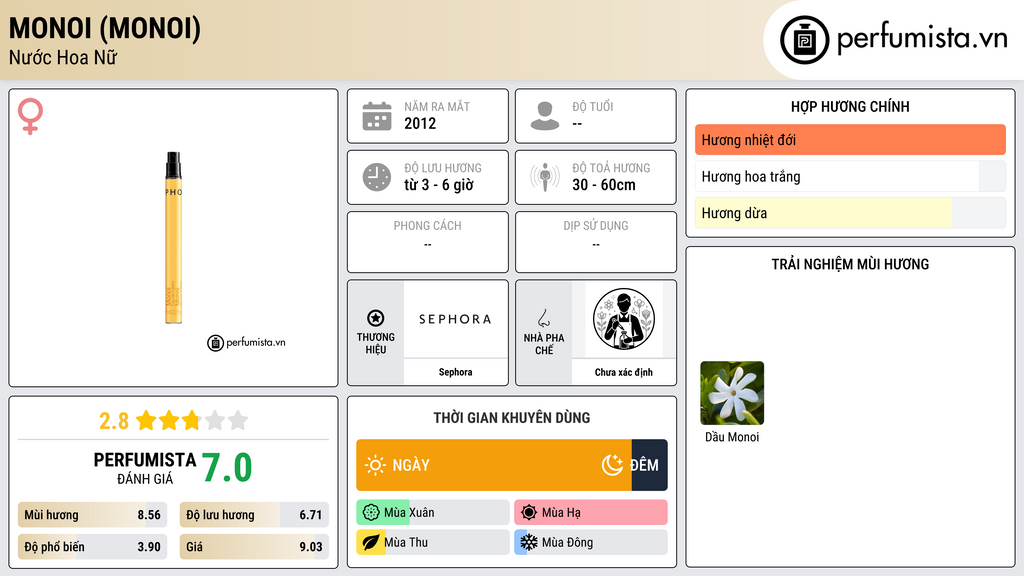Click the Thời gian khuyên dùng heading
The width and height of the screenshot is (1024, 576).
[x=511, y=417]
